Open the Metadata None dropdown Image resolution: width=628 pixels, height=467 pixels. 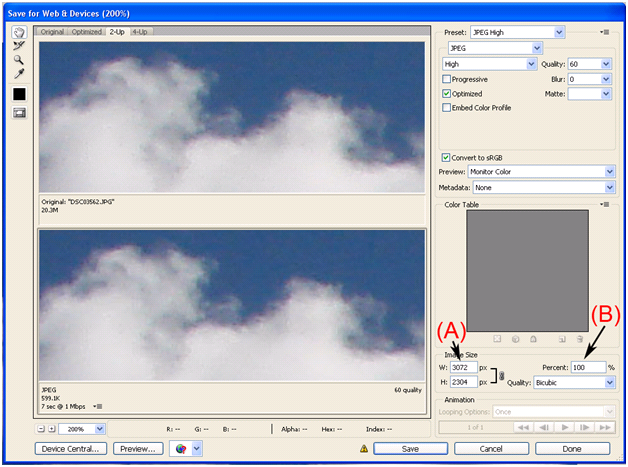pos(544,187)
